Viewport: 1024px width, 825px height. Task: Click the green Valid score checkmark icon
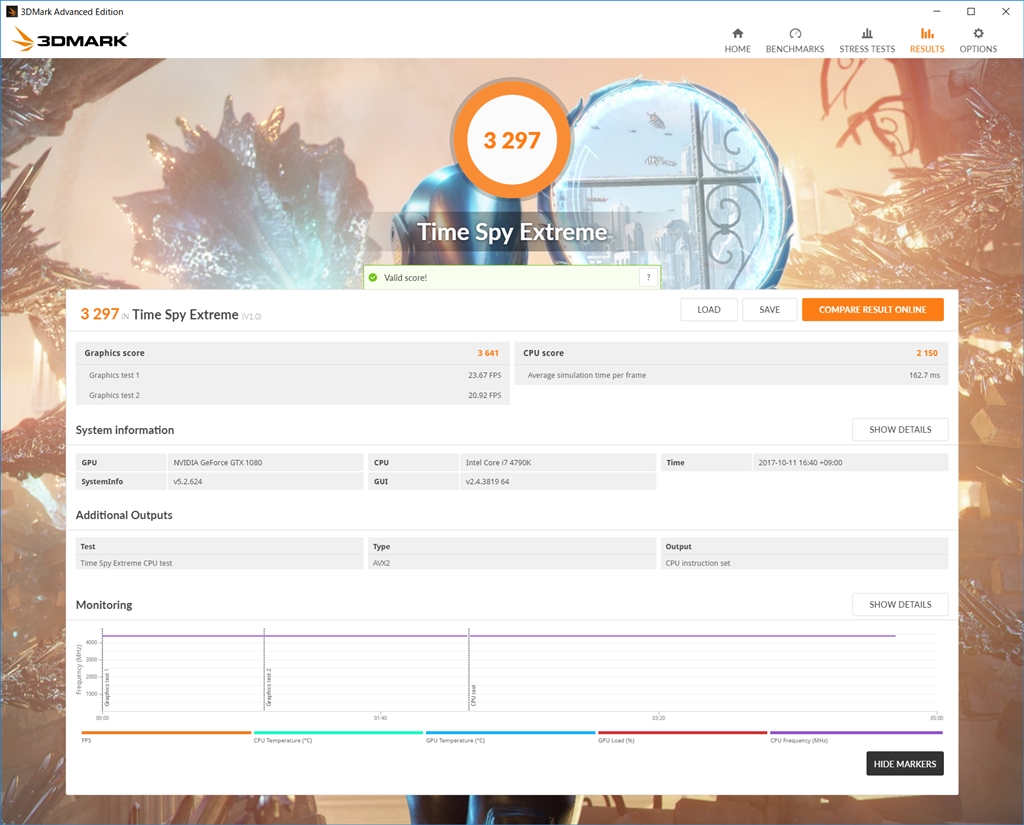coord(373,278)
